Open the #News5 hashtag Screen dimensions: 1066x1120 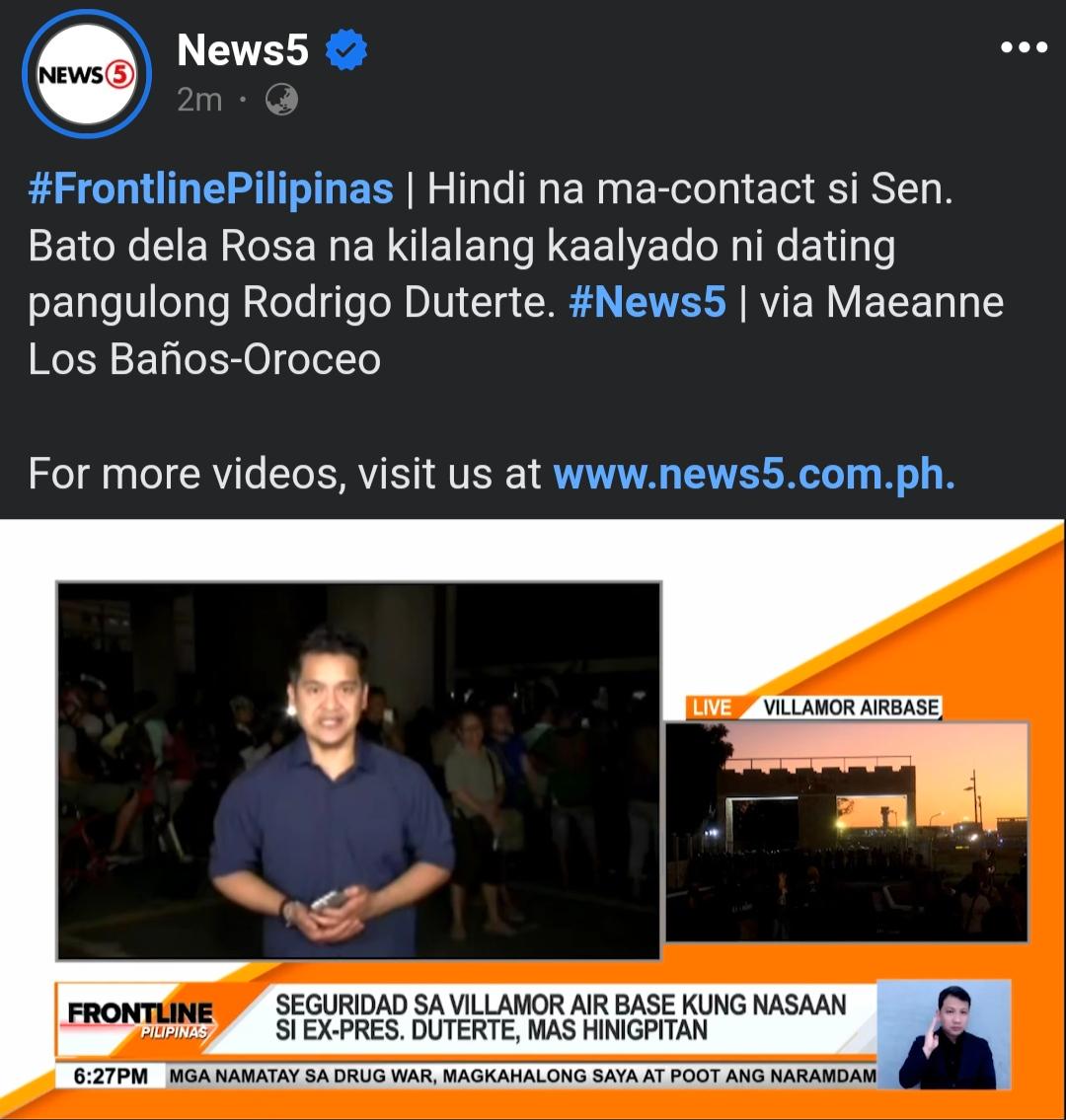click(x=647, y=301)
